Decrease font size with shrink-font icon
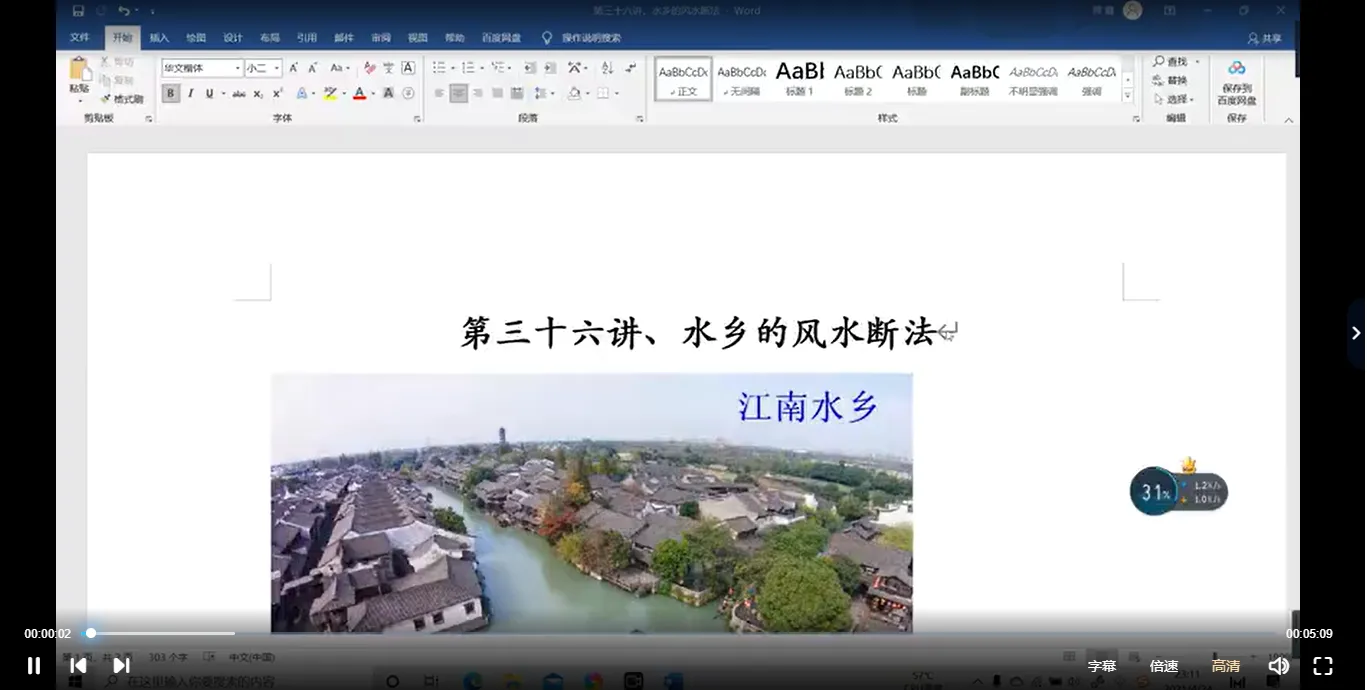 (x=312, y=68)
